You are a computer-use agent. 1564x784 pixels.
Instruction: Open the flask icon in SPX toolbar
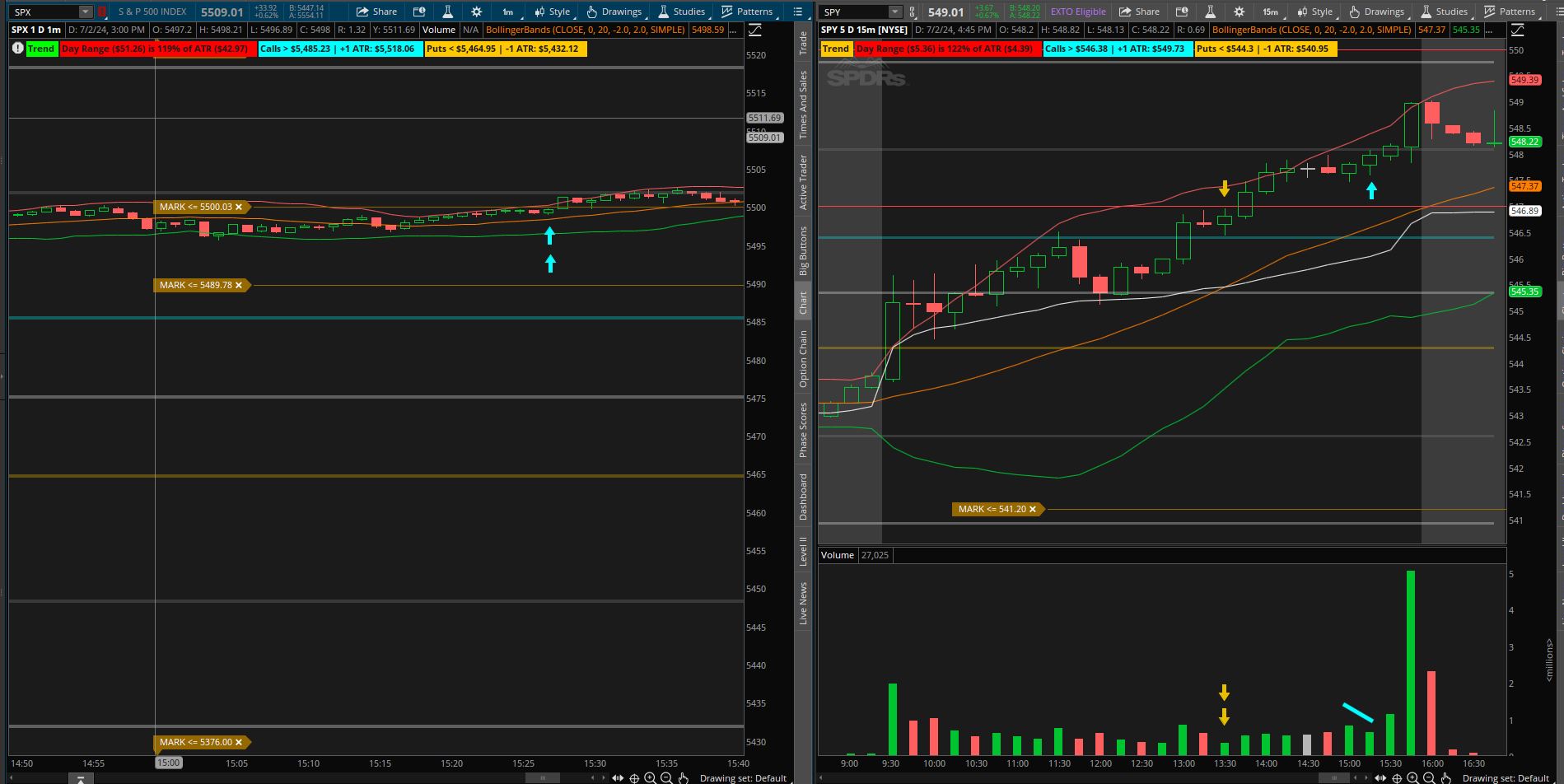pos(447,12)
